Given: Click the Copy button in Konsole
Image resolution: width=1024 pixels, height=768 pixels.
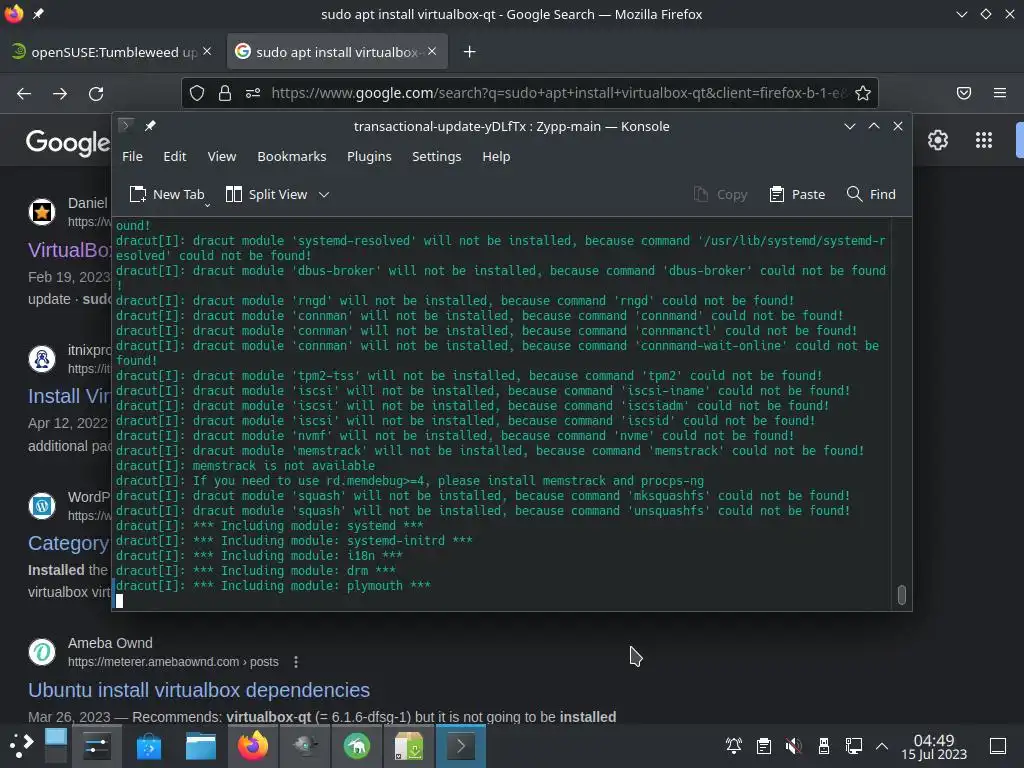Looking at the screenshot, I should tap(720, 195).
